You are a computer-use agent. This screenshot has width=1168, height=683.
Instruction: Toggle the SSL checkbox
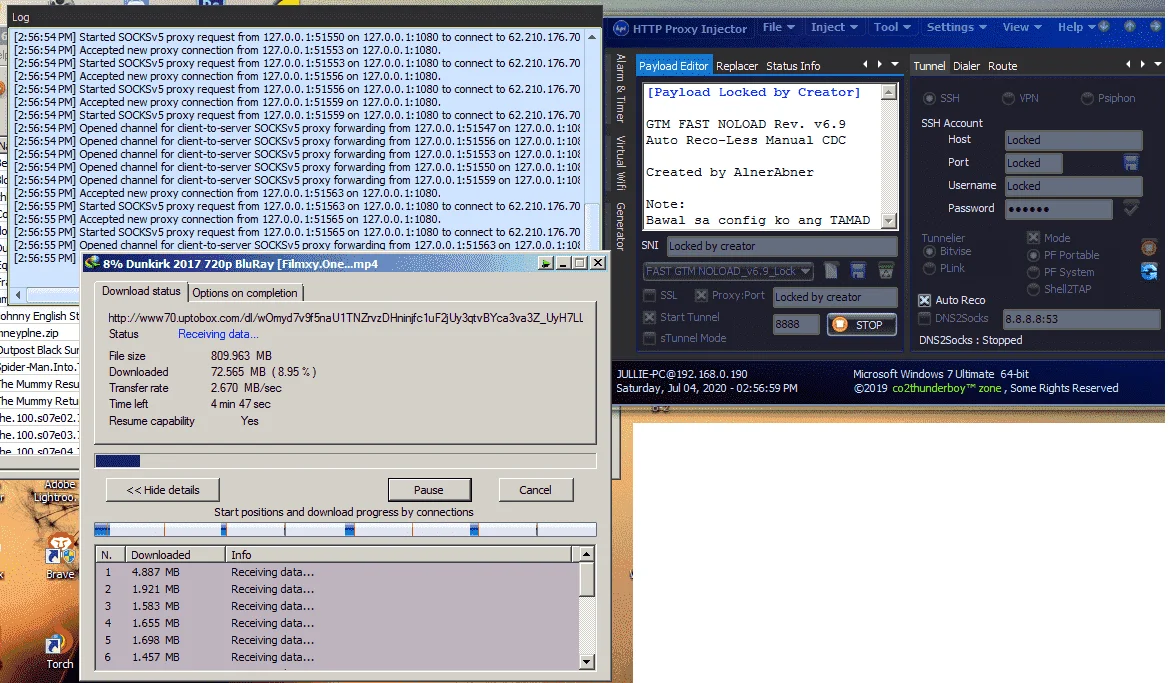(x=650, y=296)
